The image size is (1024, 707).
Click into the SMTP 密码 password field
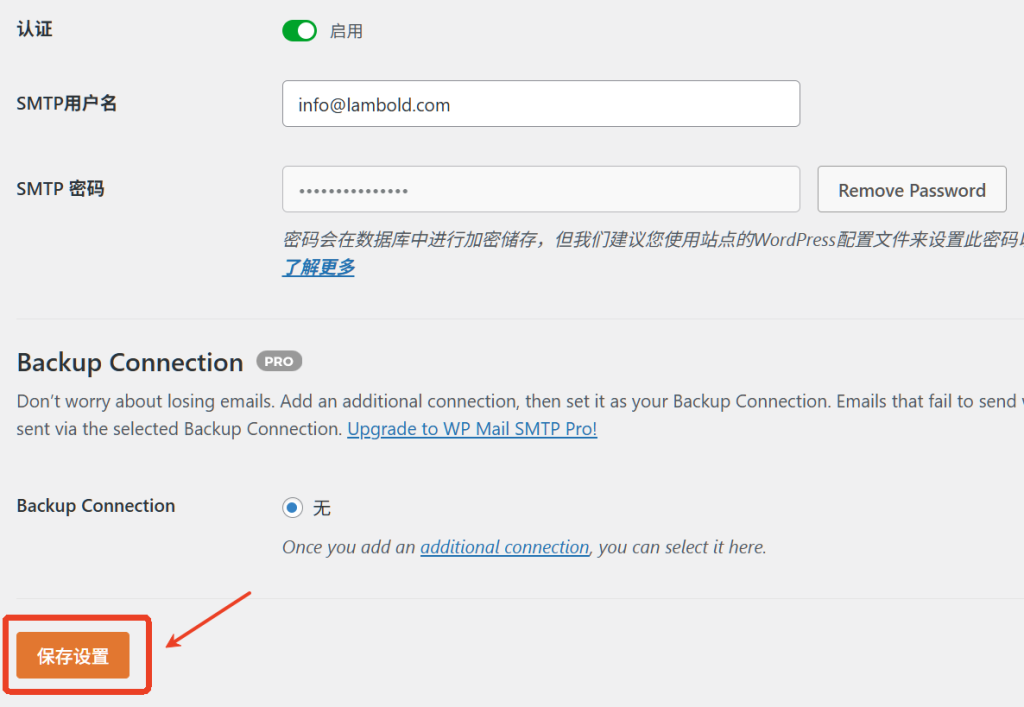pyautogui.click(x=540, y=190)
